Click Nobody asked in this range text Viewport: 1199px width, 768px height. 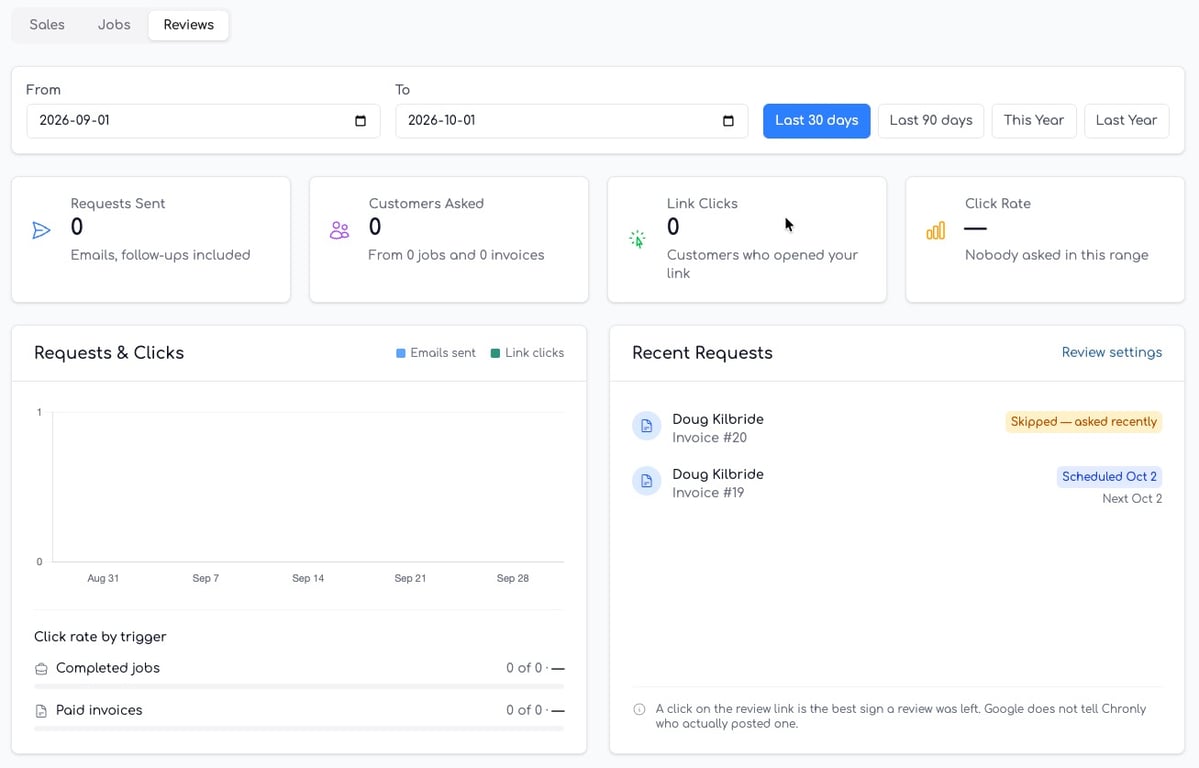pyautogui.click(x=1056, y=255)
